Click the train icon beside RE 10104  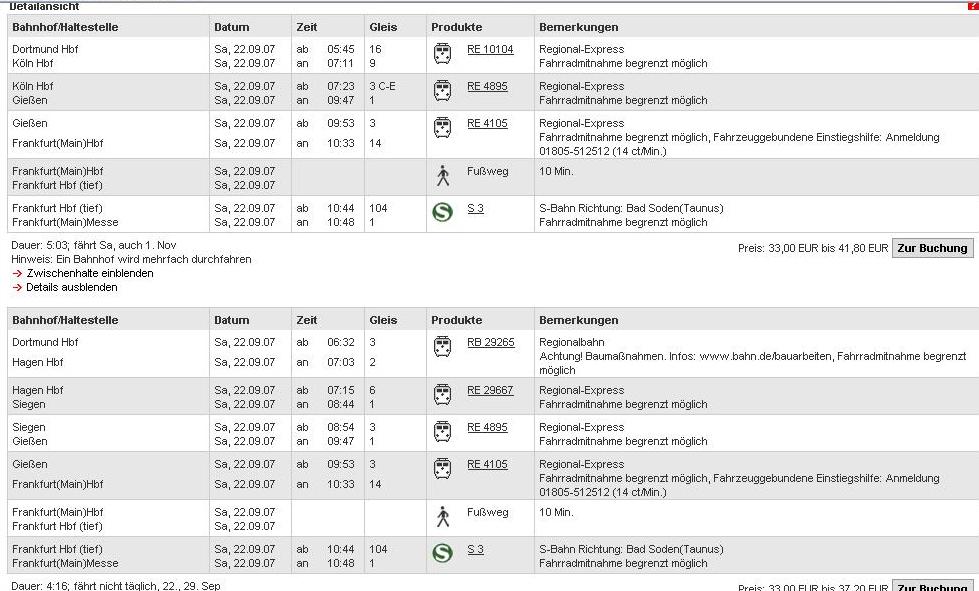pos(442,53)
